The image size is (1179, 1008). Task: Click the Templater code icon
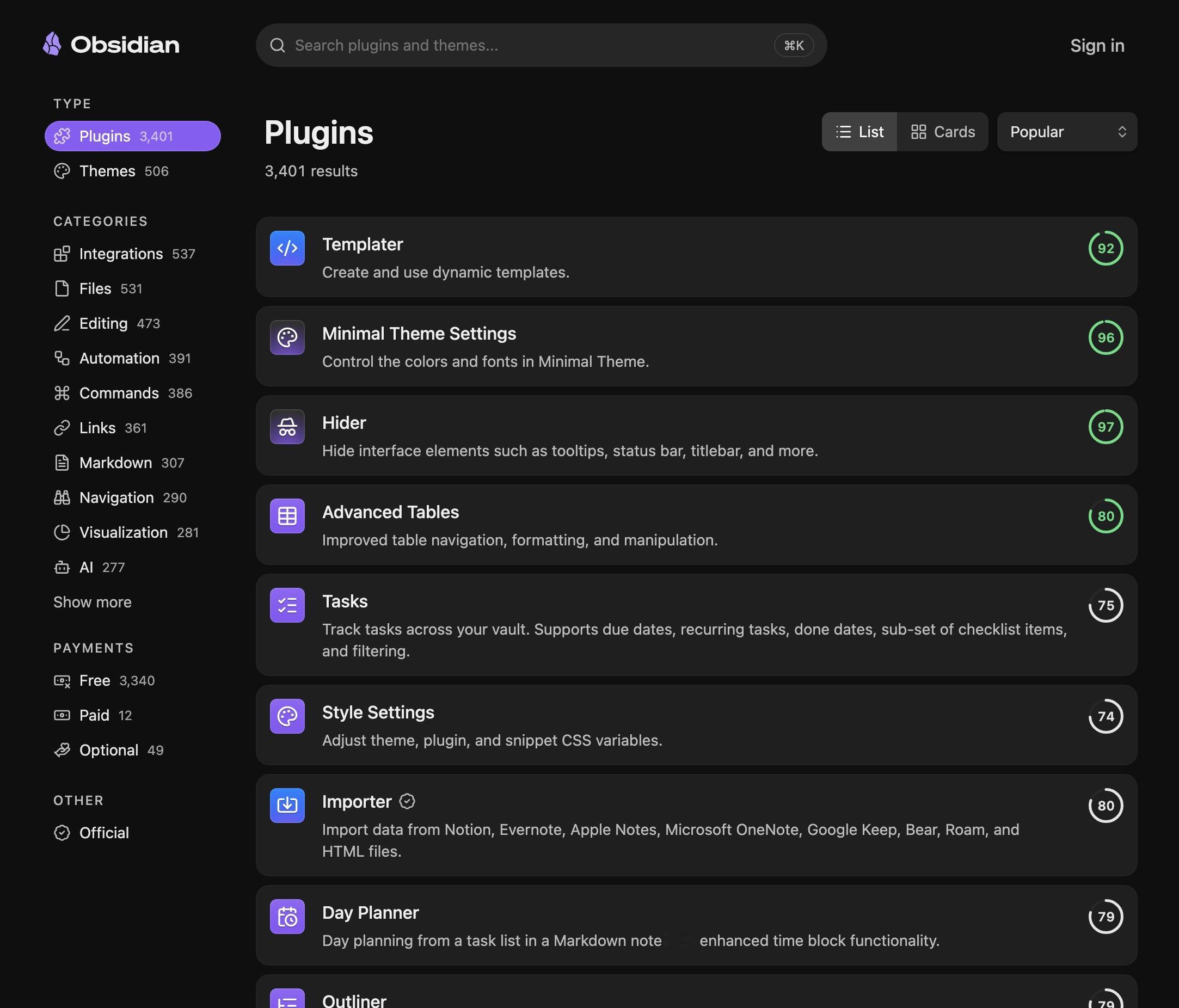[x=287, y=248]
